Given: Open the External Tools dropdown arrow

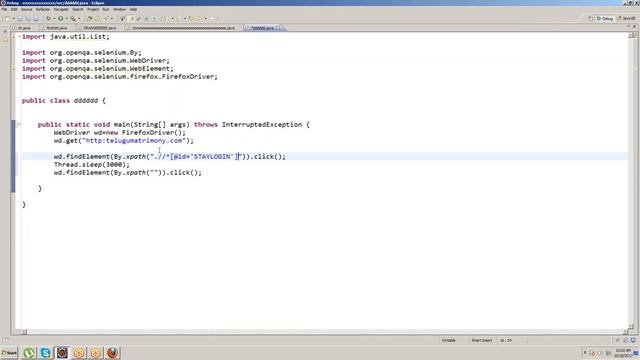Looking at the screenshot, I should (79, 18).
